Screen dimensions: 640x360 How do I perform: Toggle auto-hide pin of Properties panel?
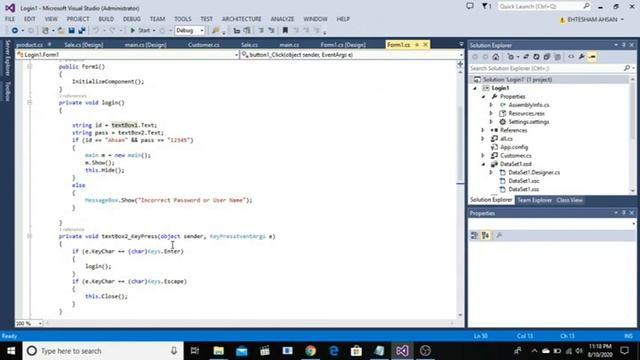pyautogui.click(x=624, y=213)
